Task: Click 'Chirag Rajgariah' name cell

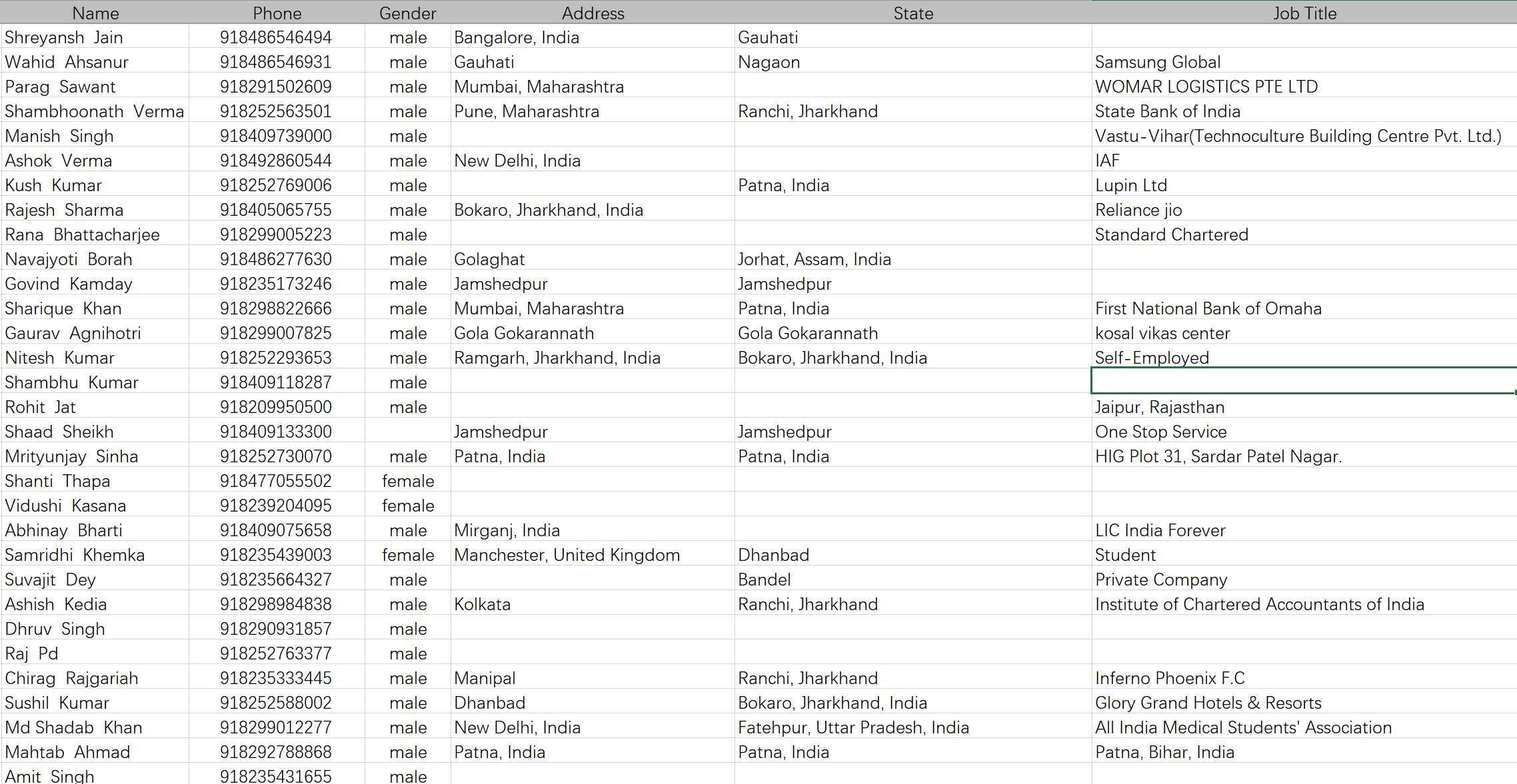Action: pos(95,678)
